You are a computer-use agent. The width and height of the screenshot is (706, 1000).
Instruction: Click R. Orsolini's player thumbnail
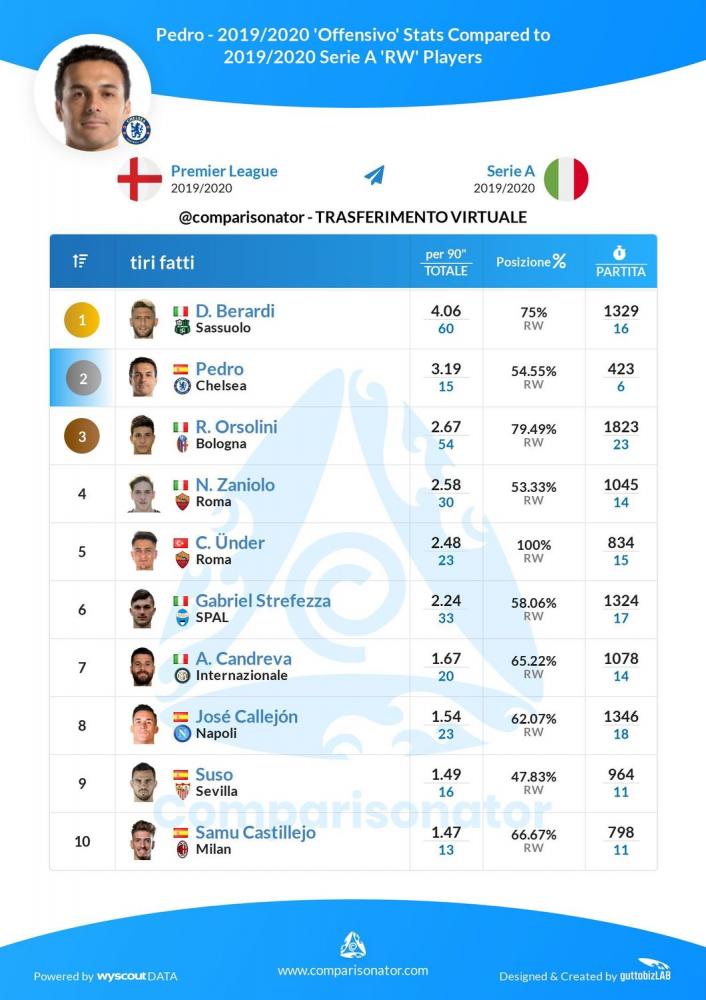click(x=143, y=435)
